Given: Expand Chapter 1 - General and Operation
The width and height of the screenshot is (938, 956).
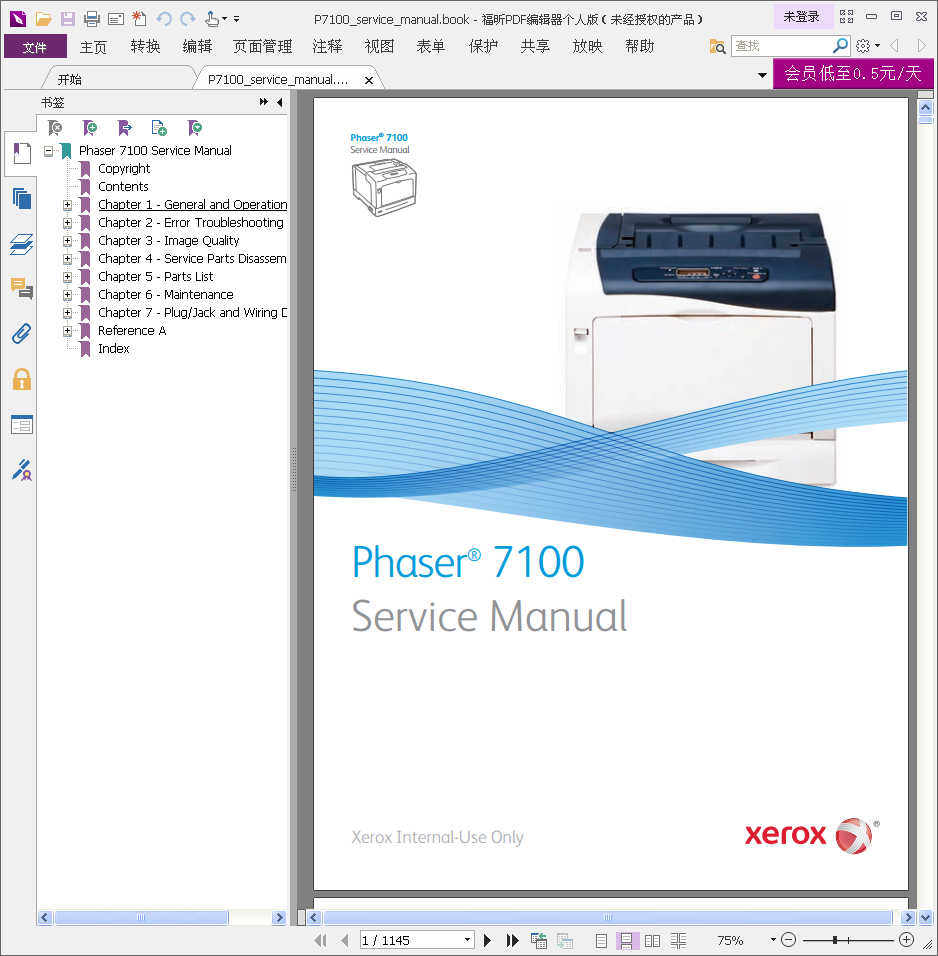Looking at the screenshot, I should click(x=68, y=205).
